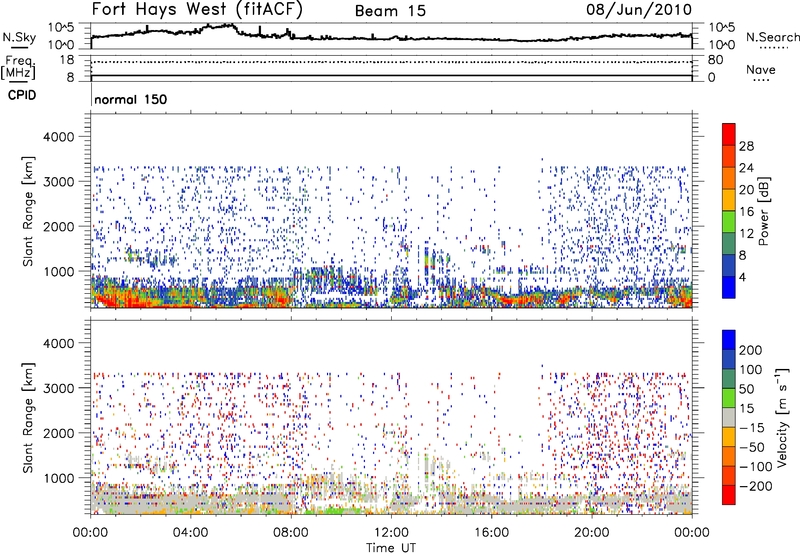The height and width of the screenshot is (554, 800).
Task: Pick the red top segment of the Power colorbar
Action: (x=729, y=134)
